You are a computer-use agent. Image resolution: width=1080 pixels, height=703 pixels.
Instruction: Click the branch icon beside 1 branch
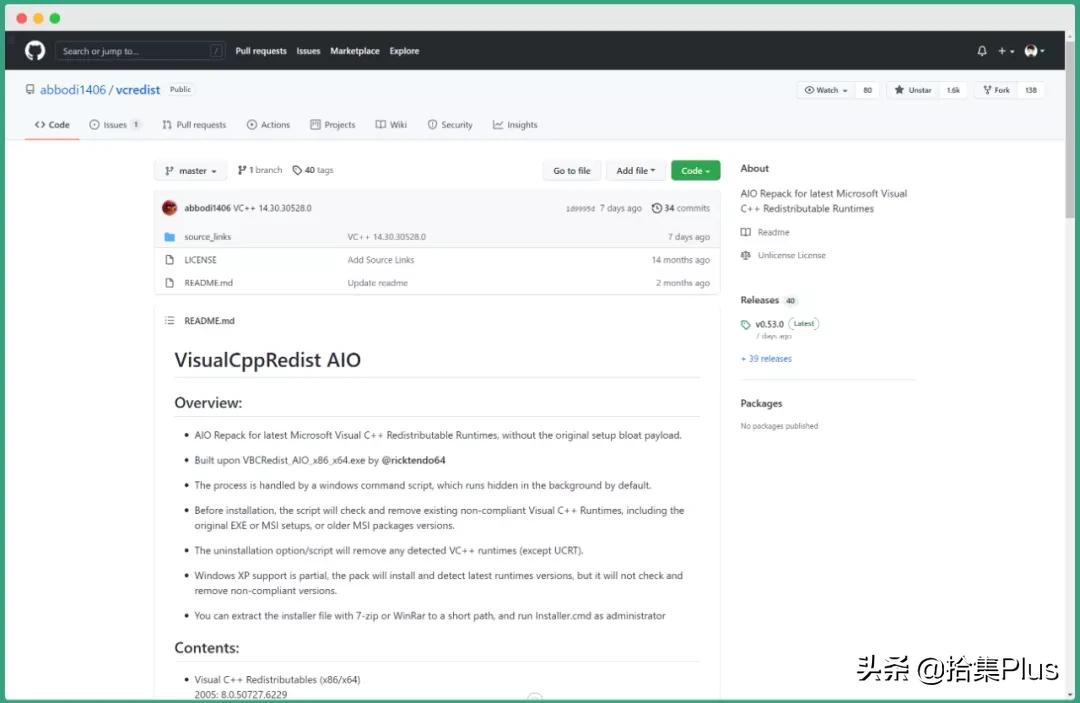[x=242, y=170]
